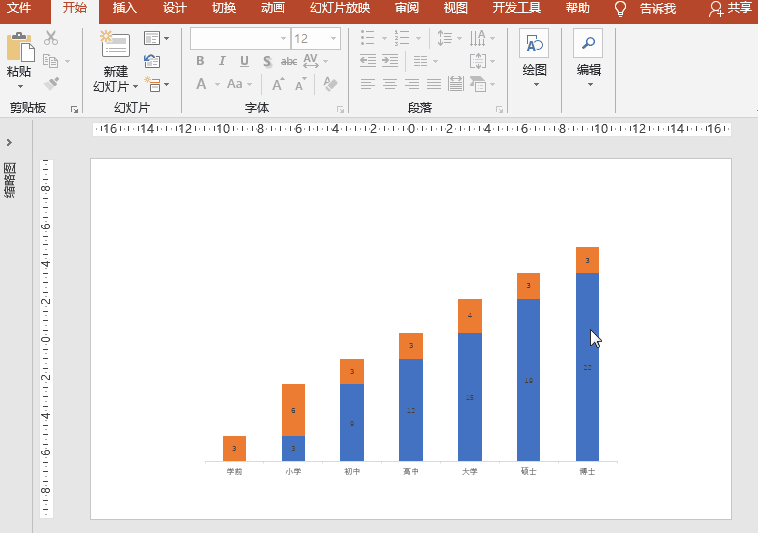Click the Clear All Formatting eraser icon

coord(330,84)
